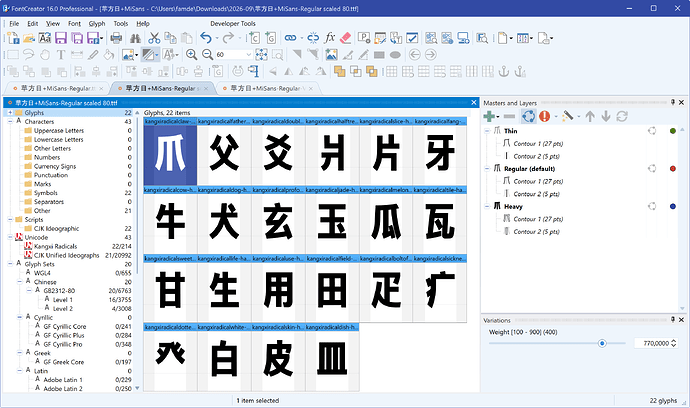Click the link chain icon
Screen dimensions: 690x408
[x=290, y=38]
